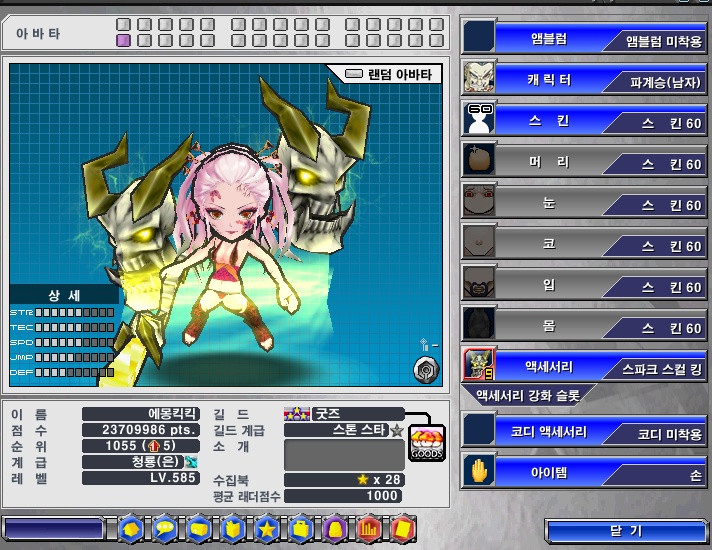Click the avatar character preview
Viewport: 712px width, 550px height.
[234, 248]
